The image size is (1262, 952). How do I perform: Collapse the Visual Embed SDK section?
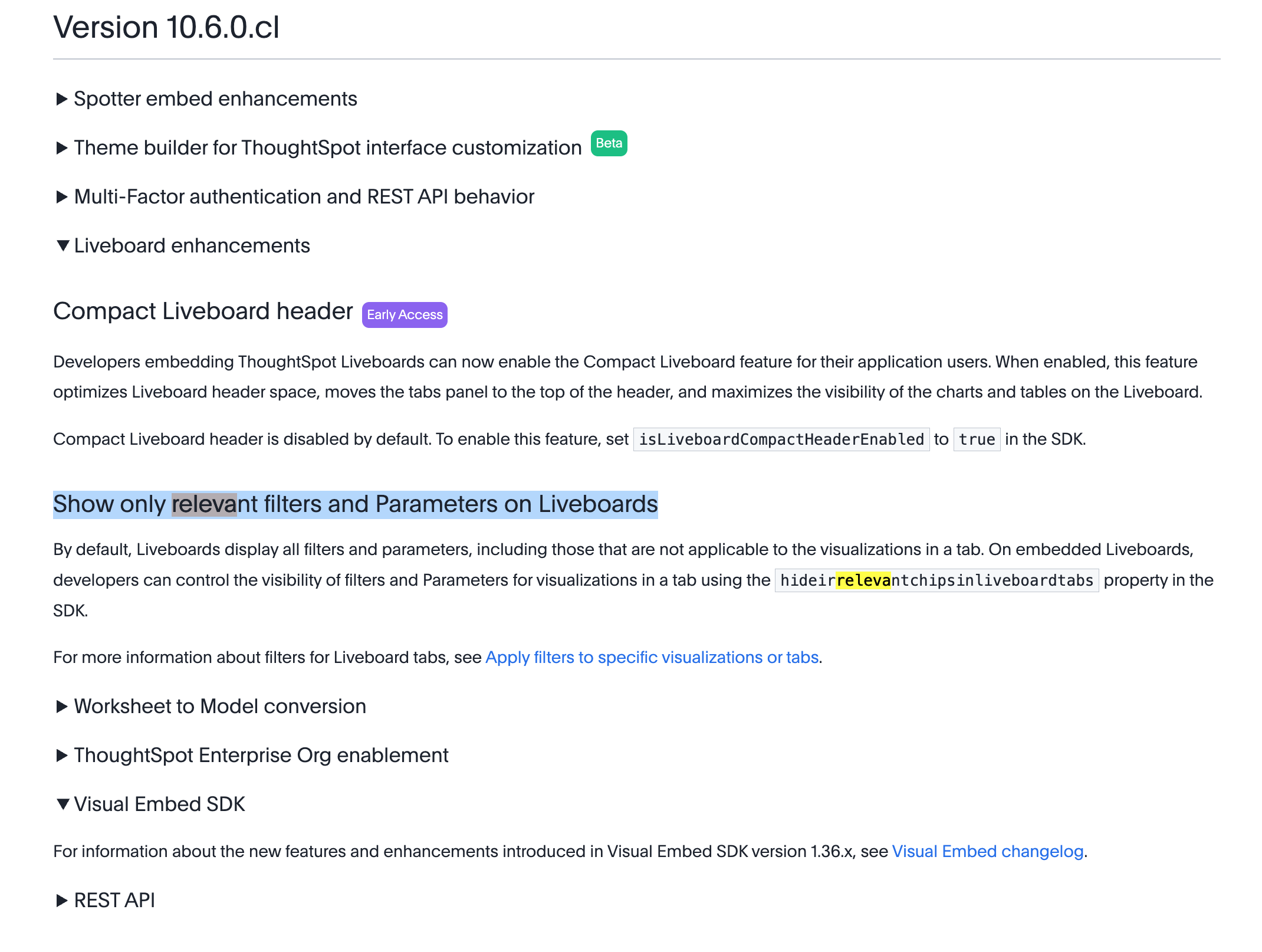(159, 805)
